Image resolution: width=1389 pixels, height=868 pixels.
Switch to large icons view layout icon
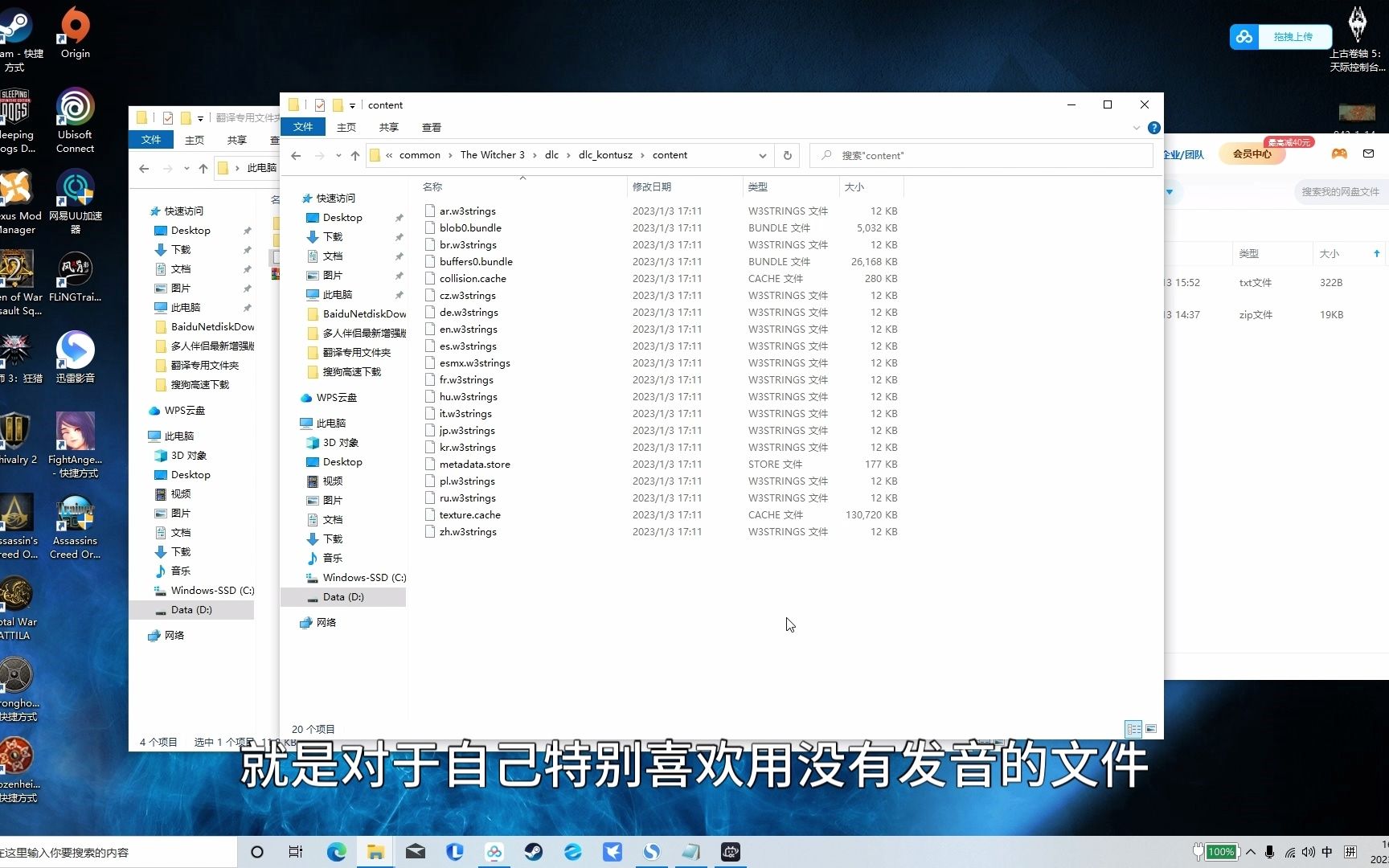pyautogui.click(x=1151, y=729)
